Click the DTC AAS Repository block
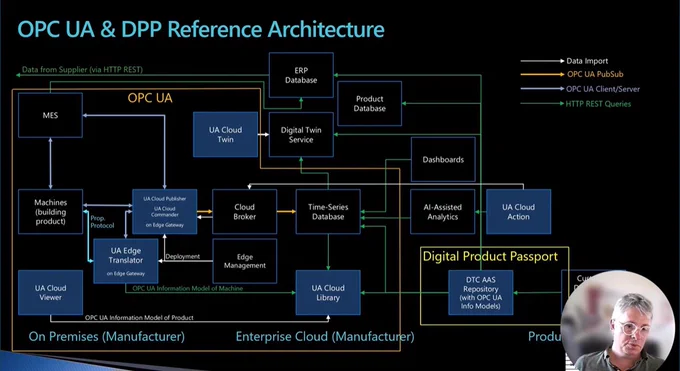The image size is (680, 371). 481,292
